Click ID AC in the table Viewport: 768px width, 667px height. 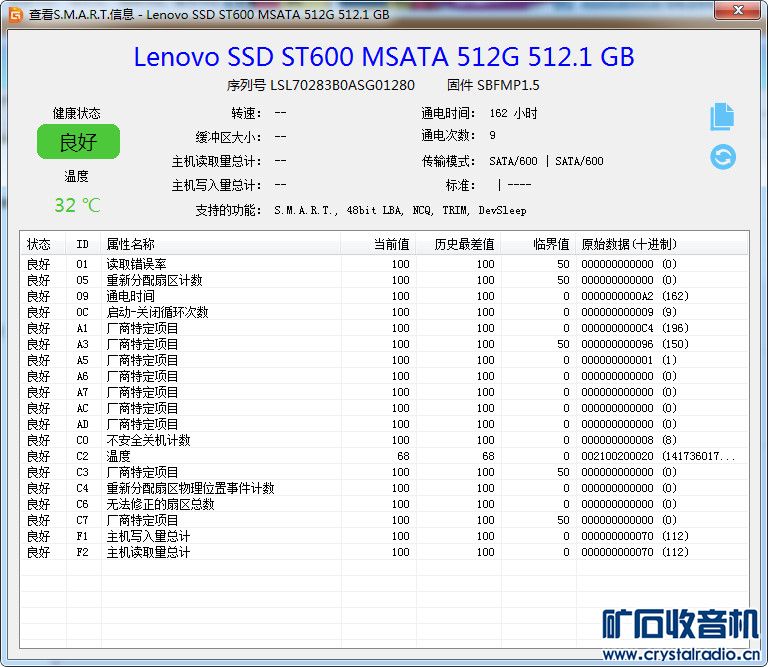pyautogui.click(x=82, y=408)
